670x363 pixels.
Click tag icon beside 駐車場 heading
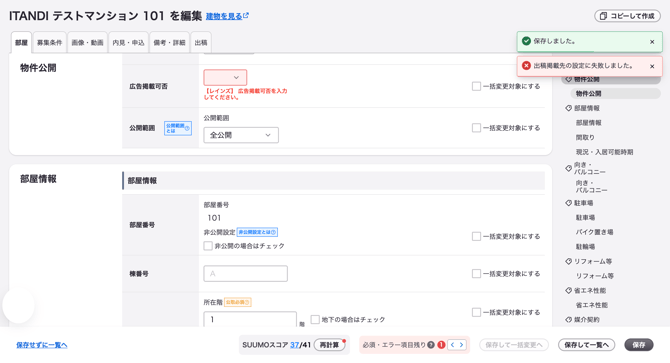click(x=568, y=203)
